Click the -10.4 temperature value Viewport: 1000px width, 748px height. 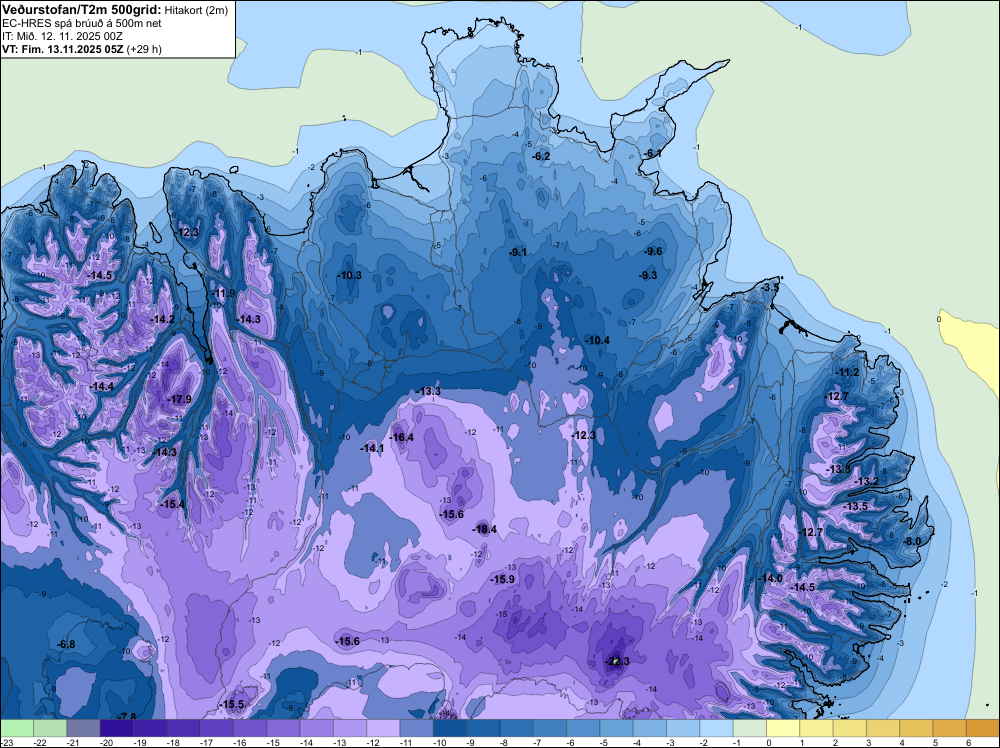[x=598, y=341]
